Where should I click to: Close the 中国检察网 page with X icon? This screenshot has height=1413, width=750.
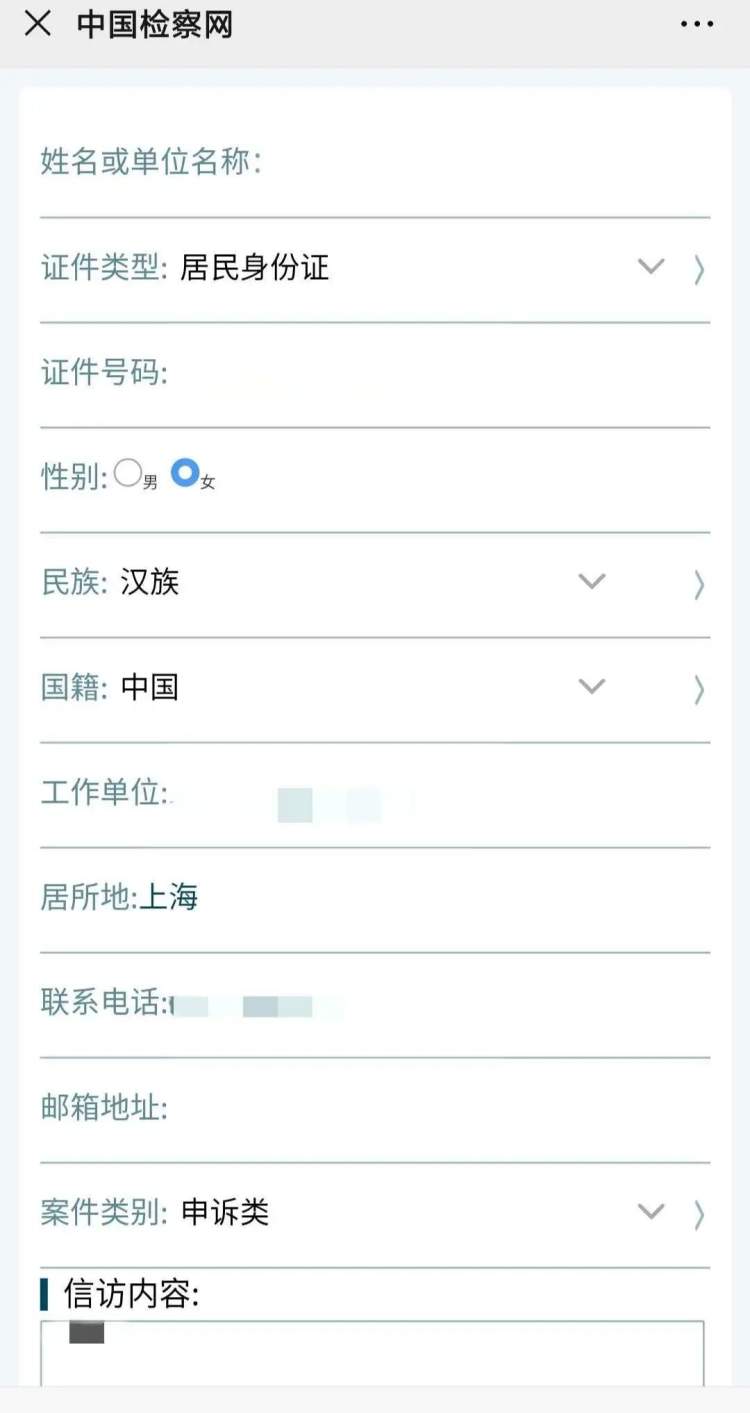point(38,25)
